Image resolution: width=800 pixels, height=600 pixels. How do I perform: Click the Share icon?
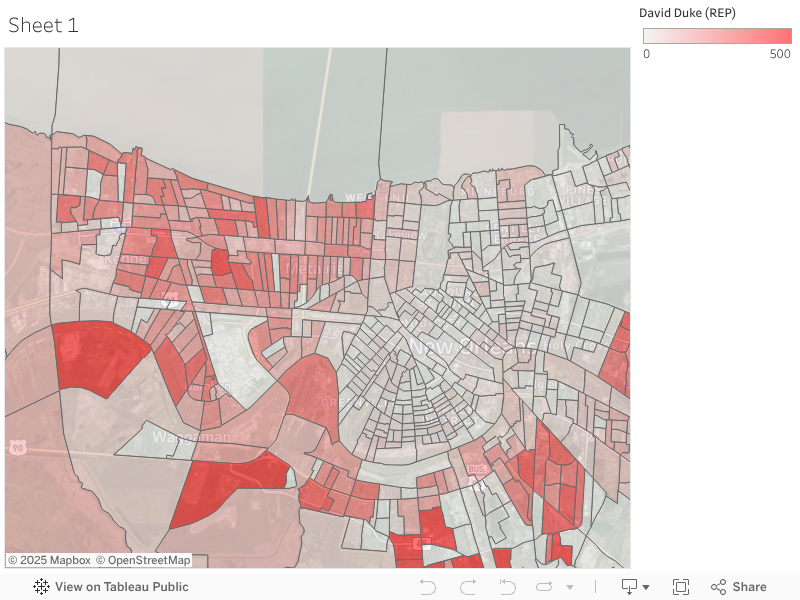718,587
